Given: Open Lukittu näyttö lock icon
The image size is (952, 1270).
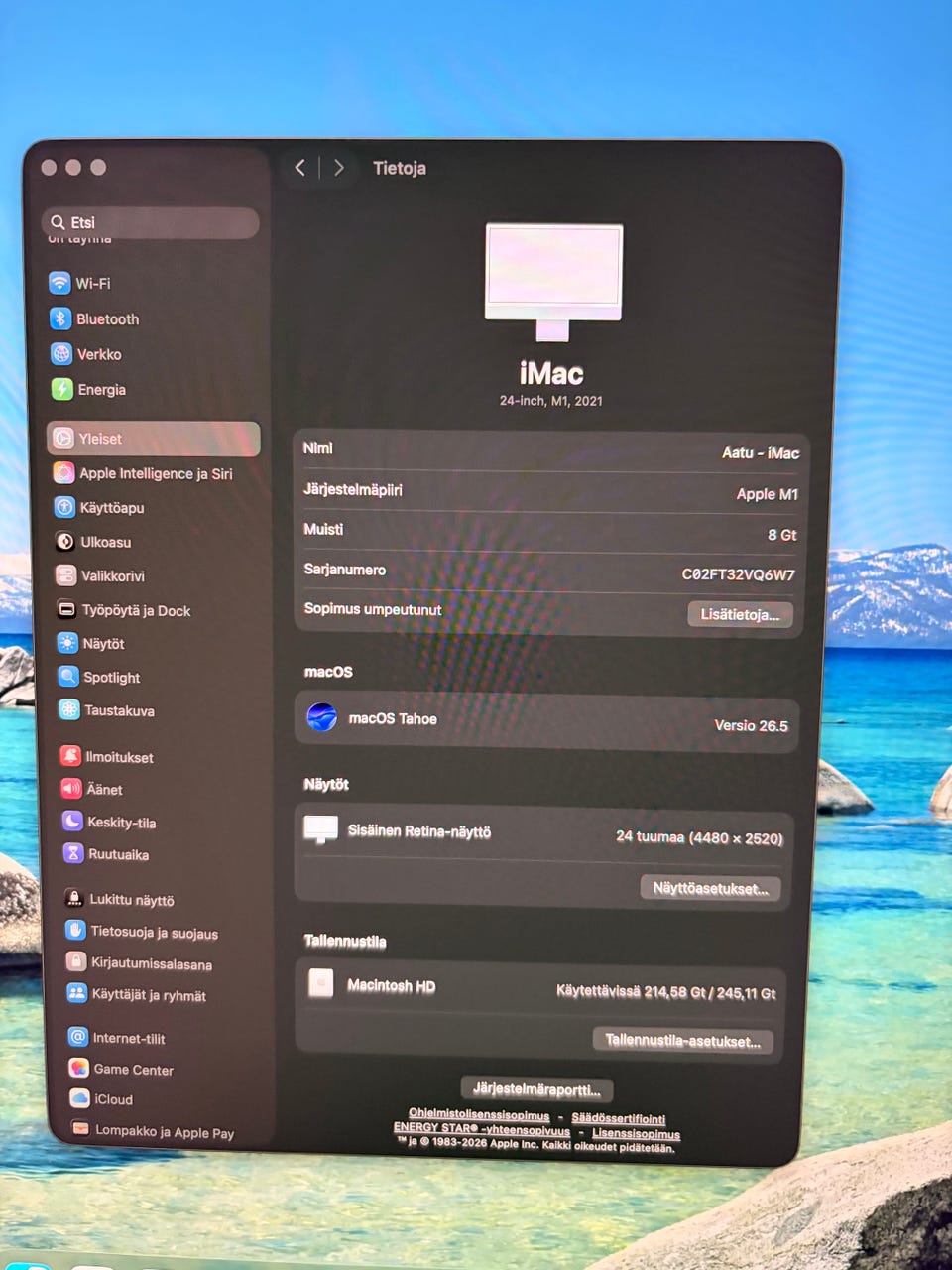Looking at the screenshot, I should click(x=74, y=899).
